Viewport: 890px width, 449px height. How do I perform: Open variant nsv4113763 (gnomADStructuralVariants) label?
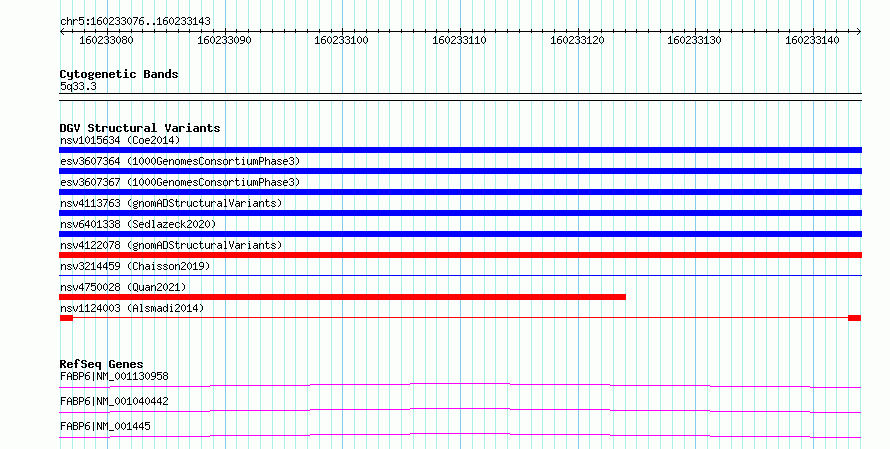coord(171,203)
